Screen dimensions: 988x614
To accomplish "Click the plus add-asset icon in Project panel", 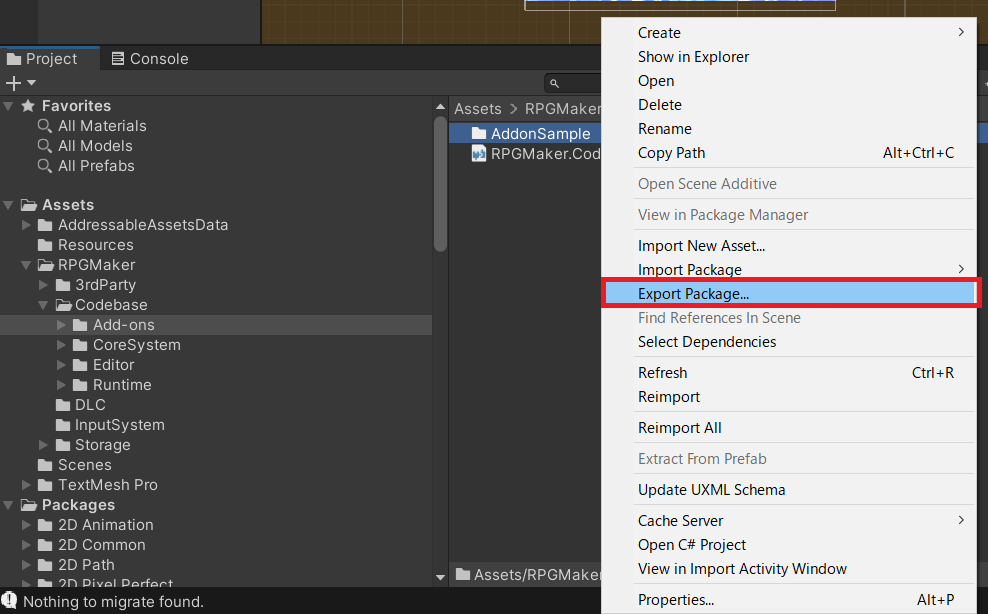I will (14, 83).
